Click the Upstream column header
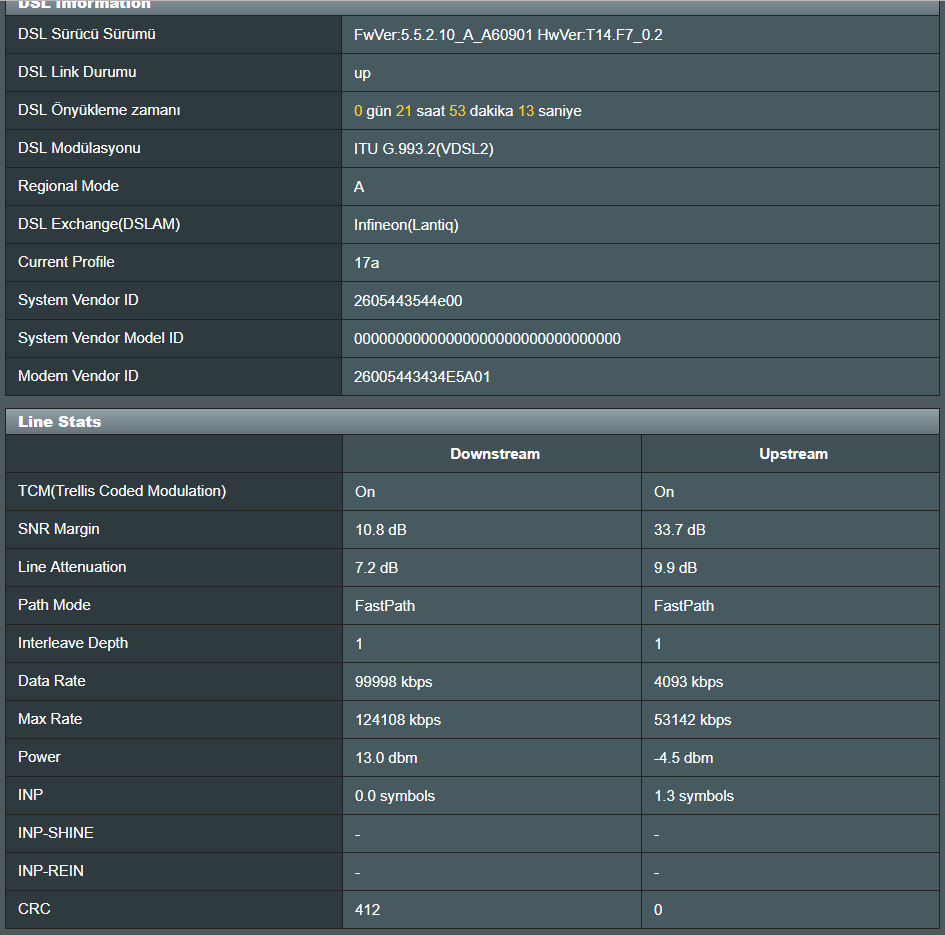This screenshot has height=935, width=945. [793, 454]
